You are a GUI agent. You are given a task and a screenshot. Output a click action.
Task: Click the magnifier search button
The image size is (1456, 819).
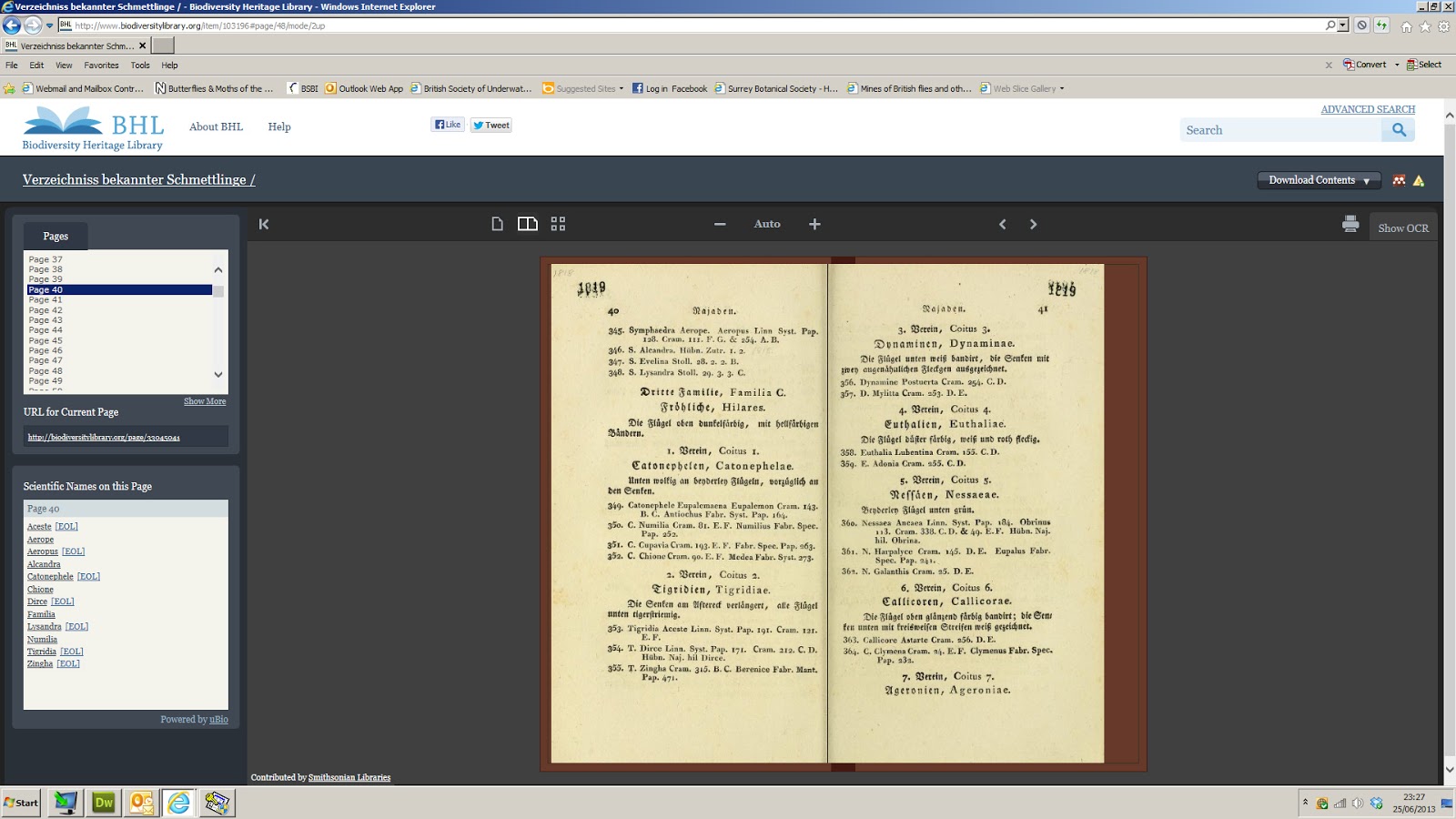(x=1399, y=130)
